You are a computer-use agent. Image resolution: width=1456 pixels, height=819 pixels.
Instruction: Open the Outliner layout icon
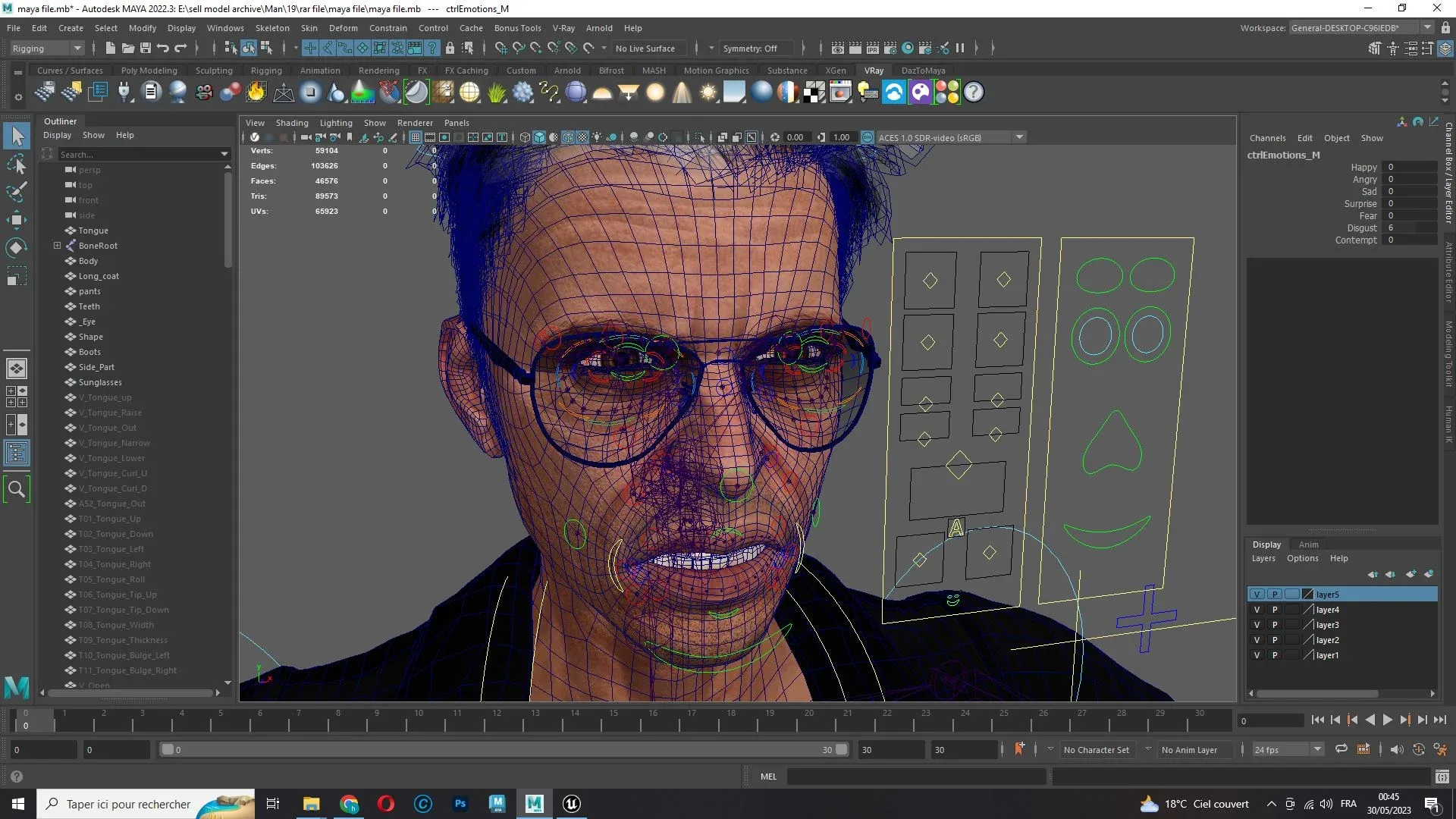click(x=17, y=453)
